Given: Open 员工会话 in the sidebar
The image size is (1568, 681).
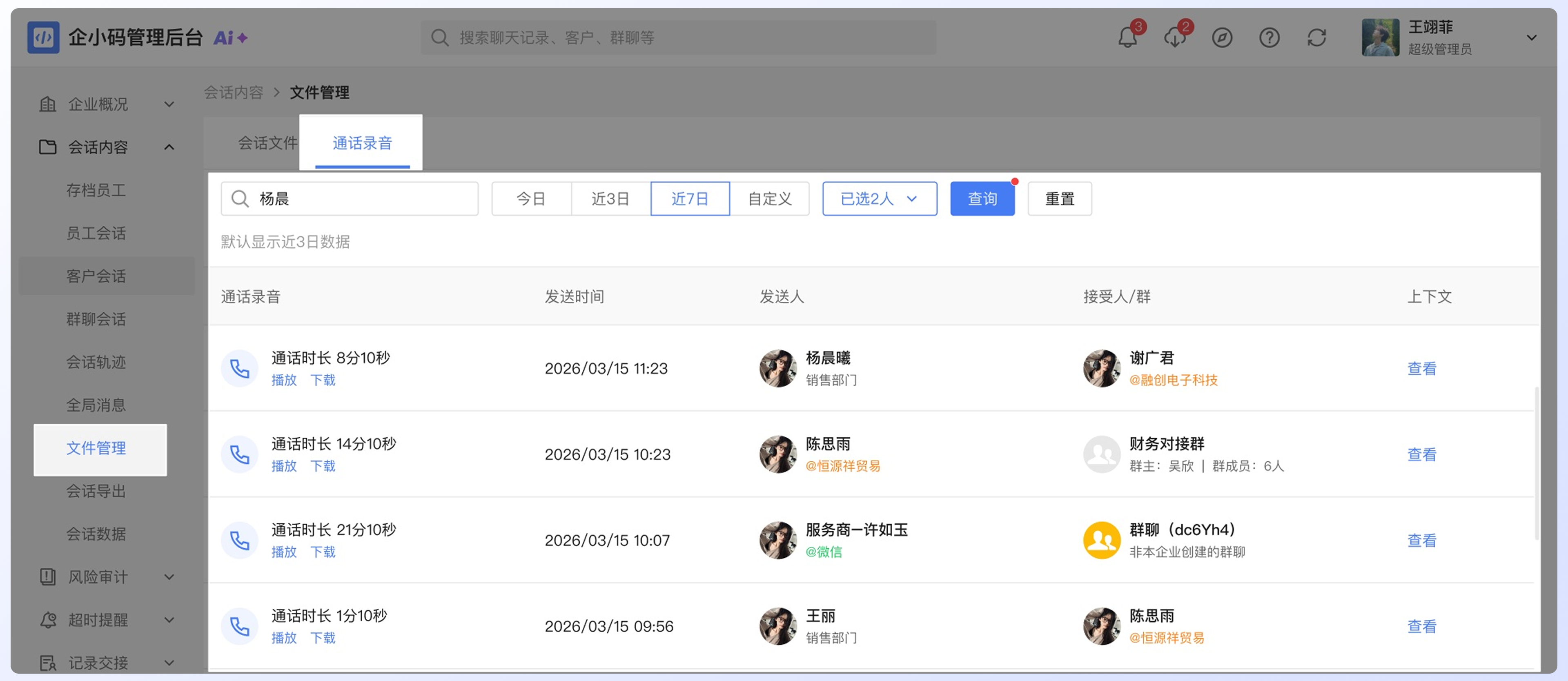Looking at the screenshot, I should point(96,233).
